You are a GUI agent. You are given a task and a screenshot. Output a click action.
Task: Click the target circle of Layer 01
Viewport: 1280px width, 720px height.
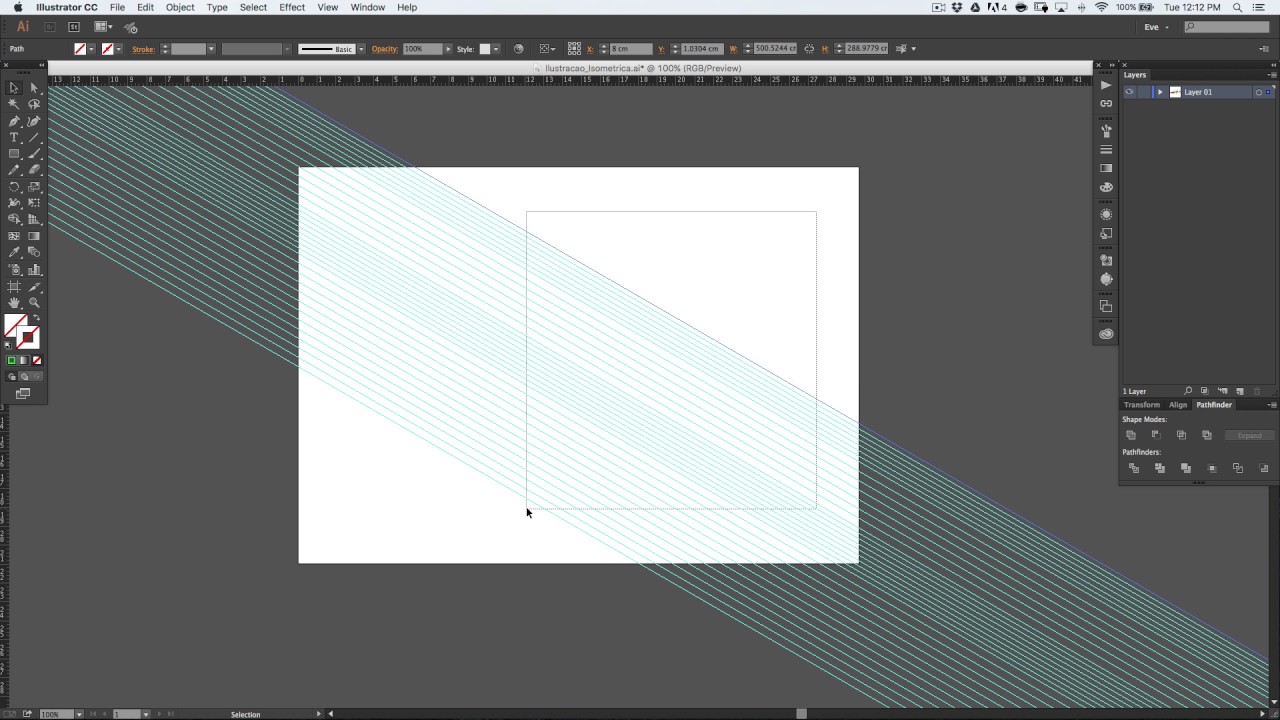(1259, 92)
